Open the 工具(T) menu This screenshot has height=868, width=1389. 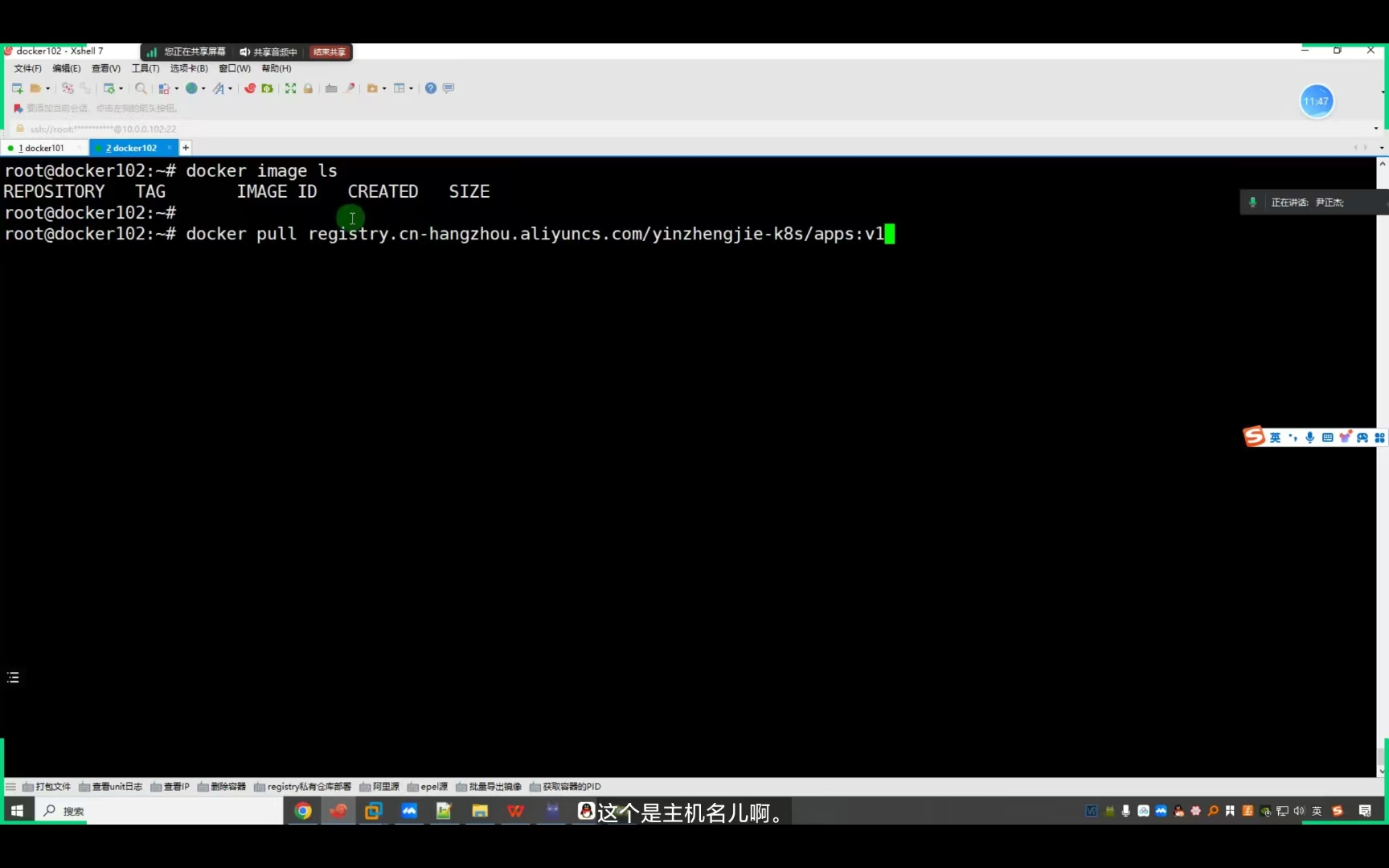pyautogui.click(x=145, y=68)
